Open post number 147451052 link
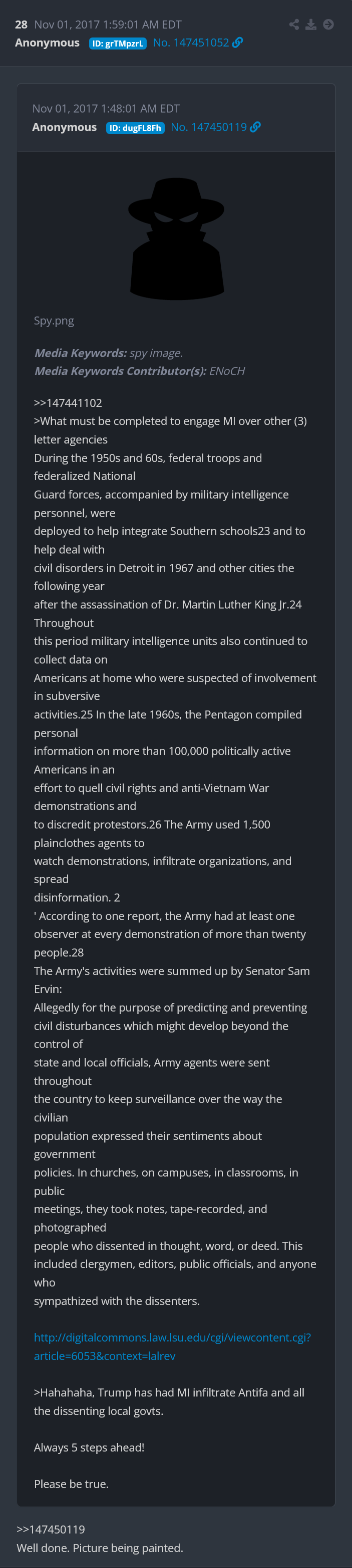The width and height of the screenshot is (352, 1568). [x=191, y=42]
